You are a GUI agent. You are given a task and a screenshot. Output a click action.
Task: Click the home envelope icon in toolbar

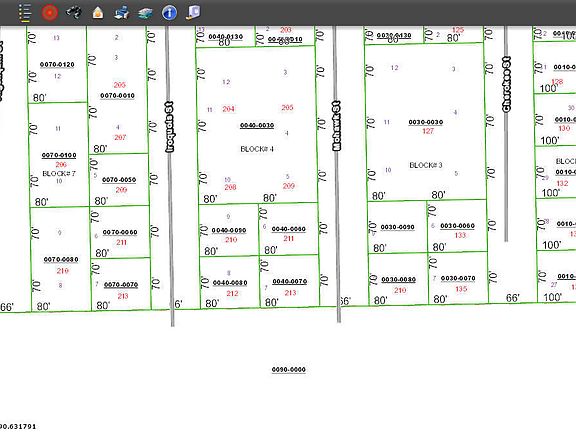point(98,13)
